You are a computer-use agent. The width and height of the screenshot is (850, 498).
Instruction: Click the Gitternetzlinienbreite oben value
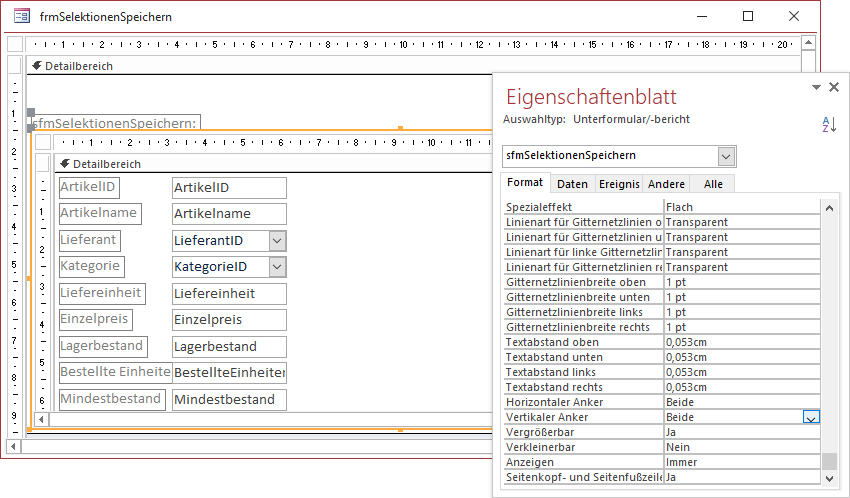[742, 282]
